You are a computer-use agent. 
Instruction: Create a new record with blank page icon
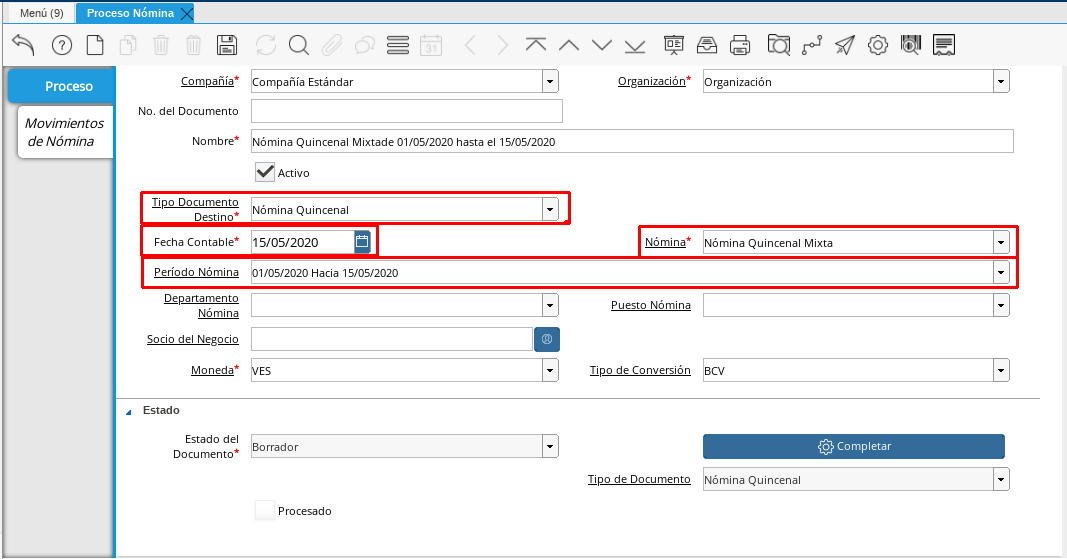[x=95, y=45]
